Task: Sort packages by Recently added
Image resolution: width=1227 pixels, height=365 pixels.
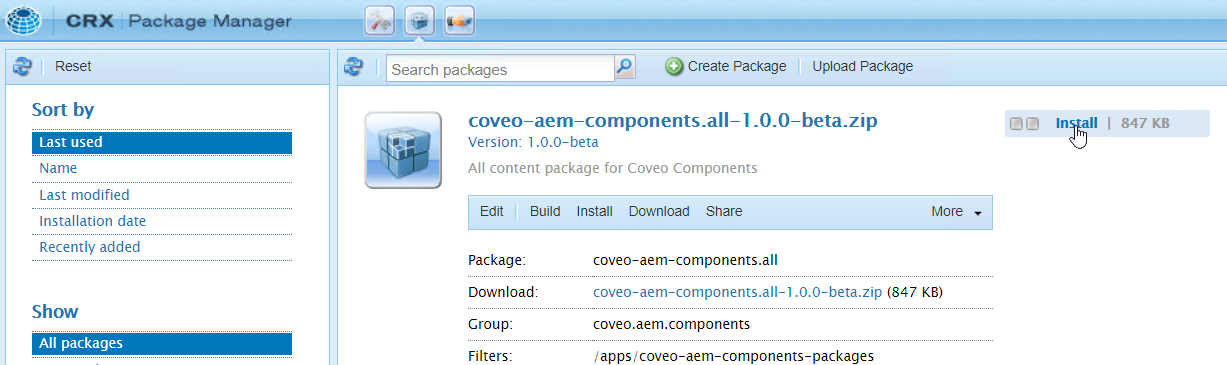Action: 162,246
